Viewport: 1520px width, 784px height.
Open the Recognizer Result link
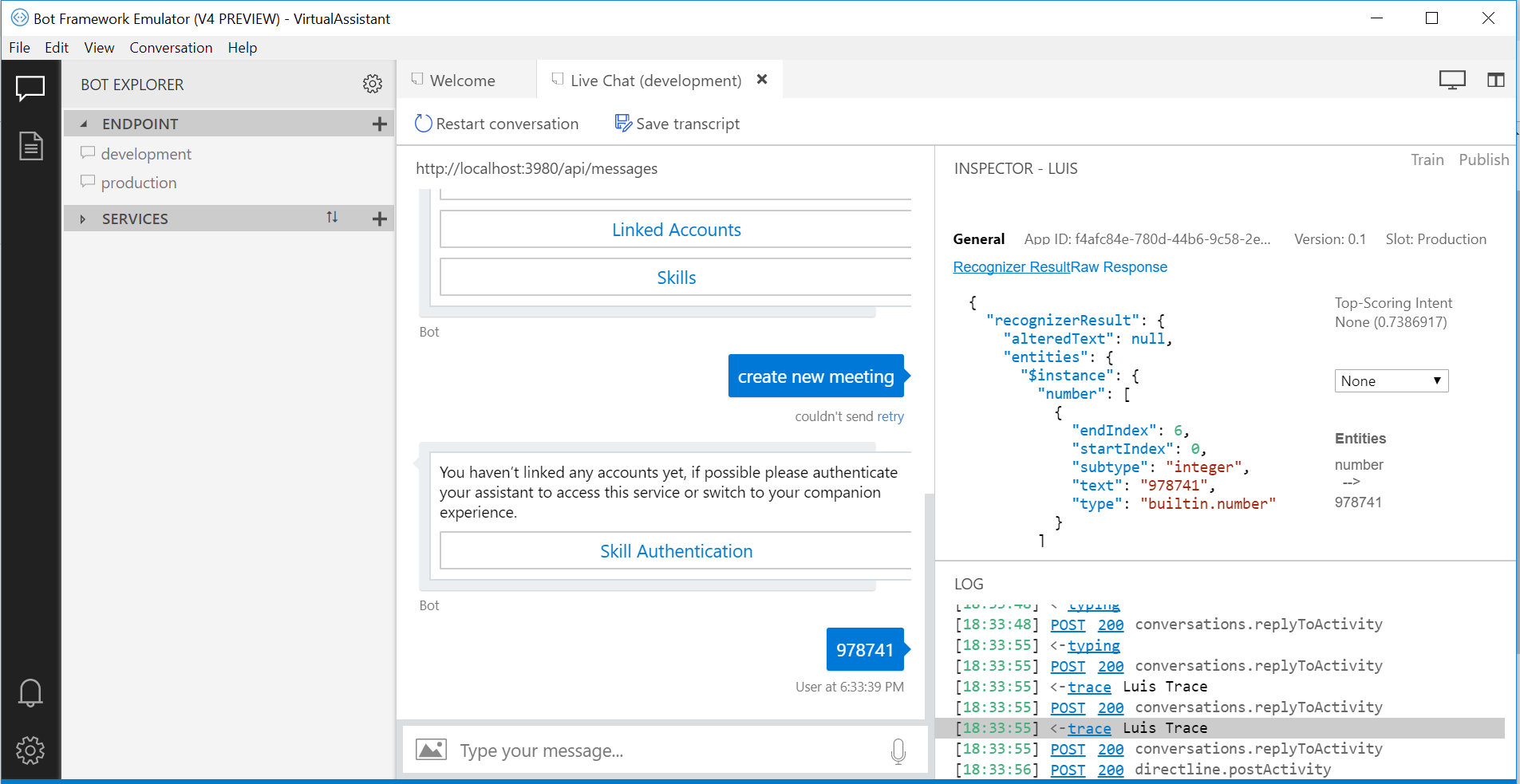1011,267
